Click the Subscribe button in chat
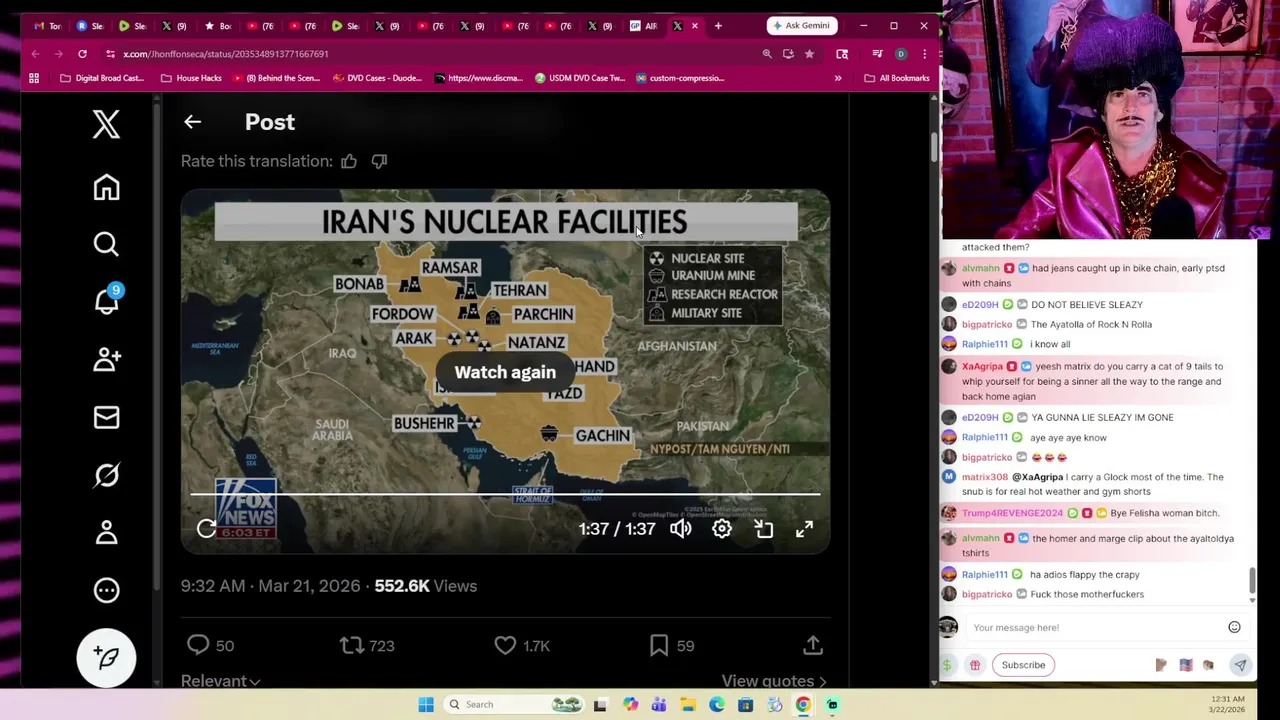The width and height of the screenshot is (1280, 720). point(1023,665)
